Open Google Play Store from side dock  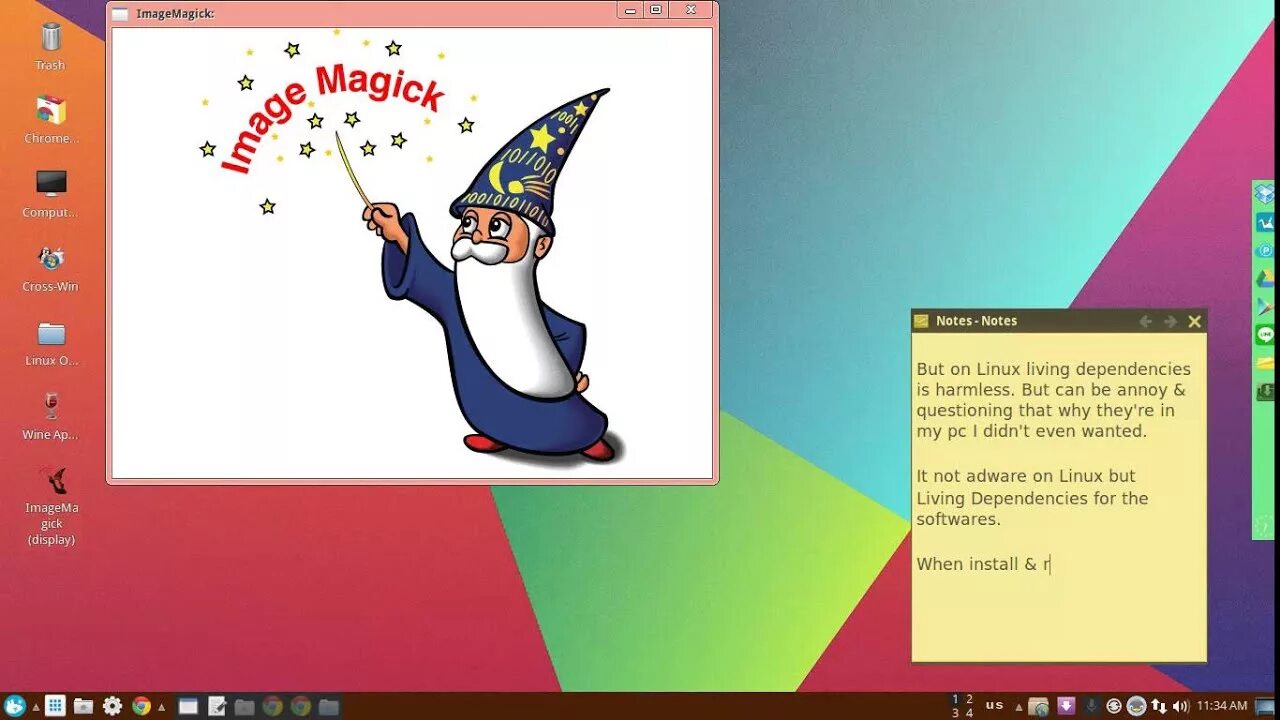point(1265,307)
